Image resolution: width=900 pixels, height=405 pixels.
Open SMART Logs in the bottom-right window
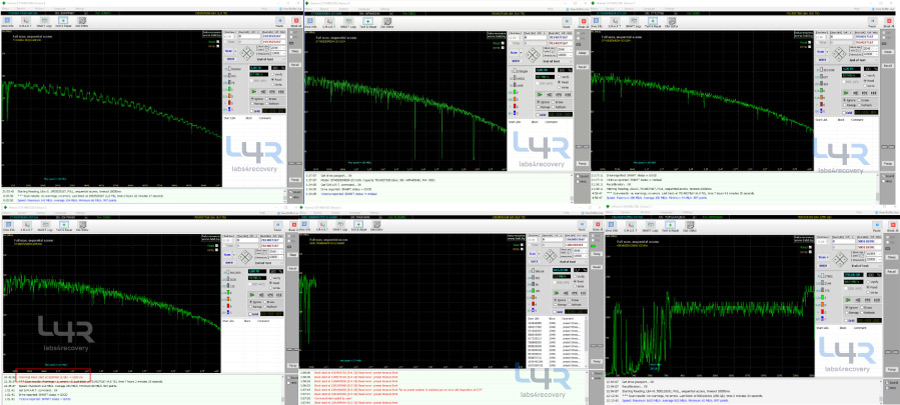pyautogui.click(x=650, y=227)
